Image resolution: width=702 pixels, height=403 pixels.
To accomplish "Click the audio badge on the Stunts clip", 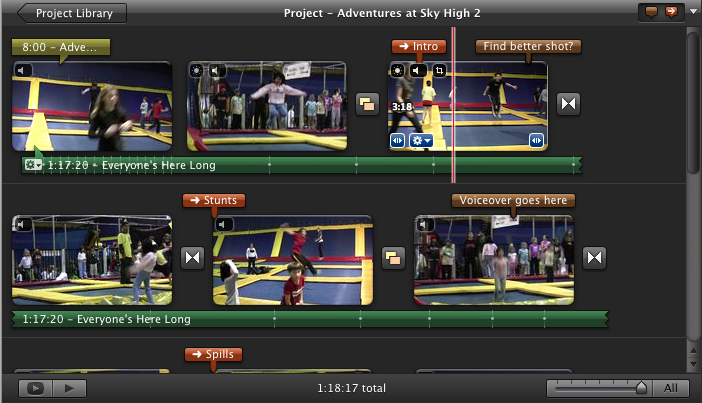I will [224, 224].
